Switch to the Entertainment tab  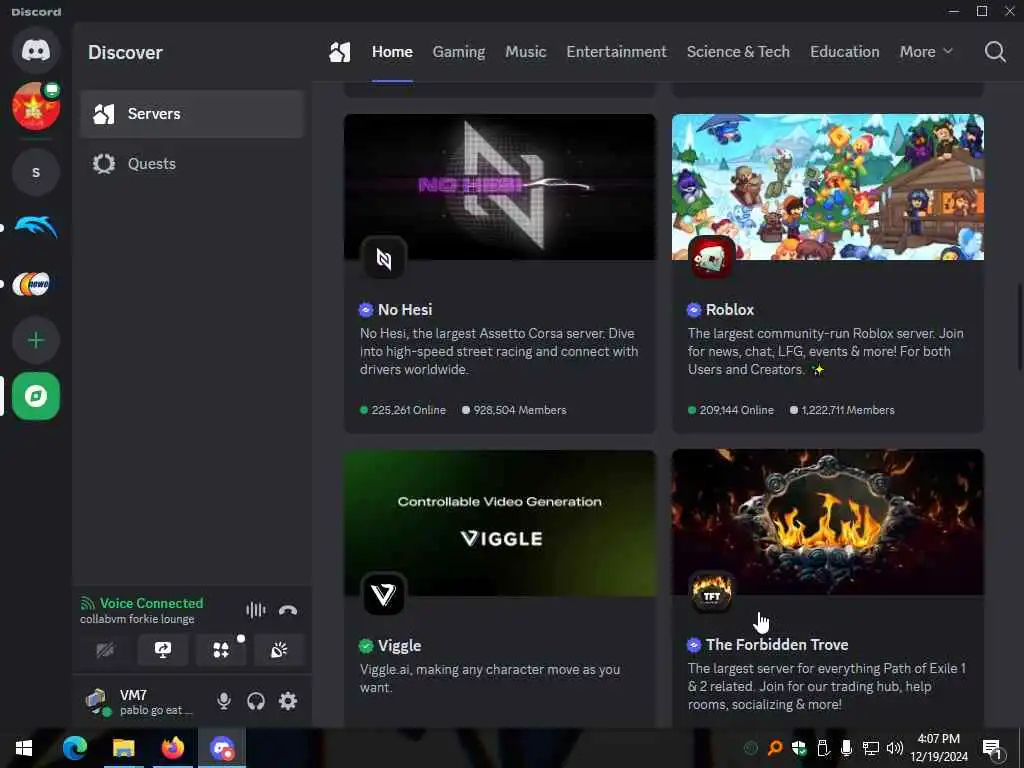pyautogui.click(x=616, y=52)
